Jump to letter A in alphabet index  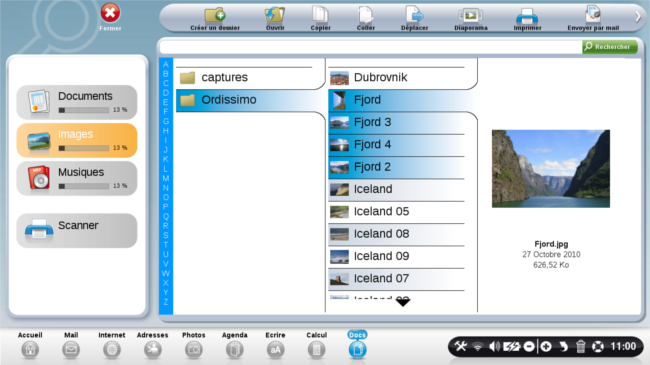[166, 64]
